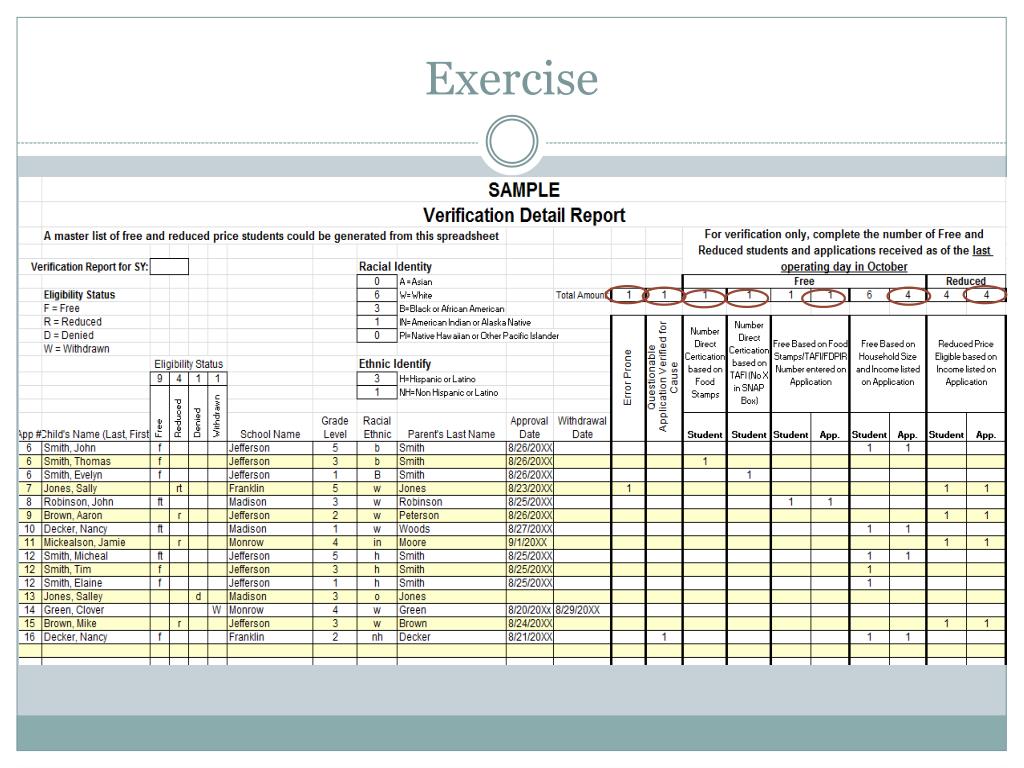Select the "8/27/20XX" approval date cell
The width and height of the screenshot is (1024, 768).
tap(530, 529)
